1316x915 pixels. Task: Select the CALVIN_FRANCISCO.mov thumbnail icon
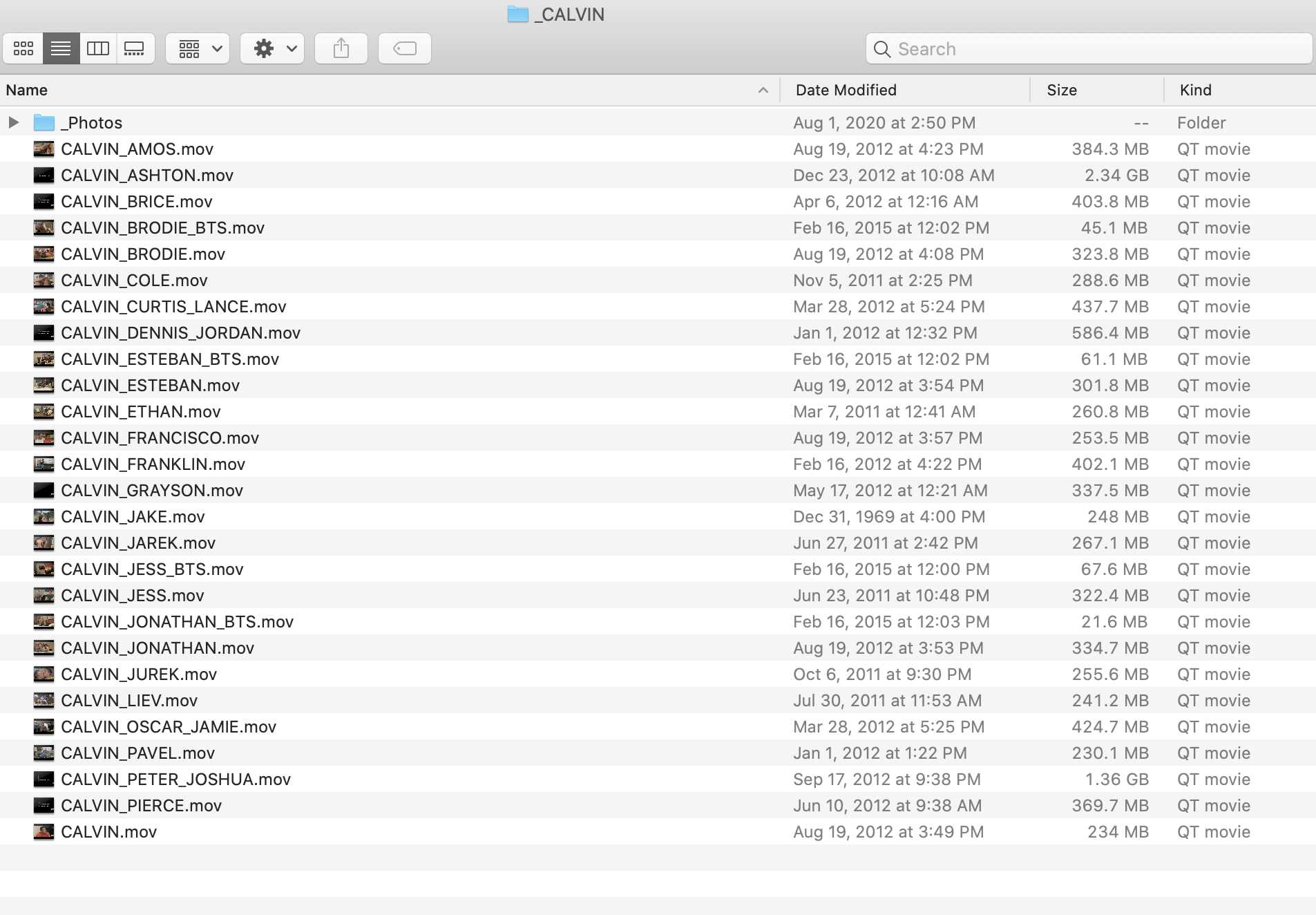click(x=44, y=437)
